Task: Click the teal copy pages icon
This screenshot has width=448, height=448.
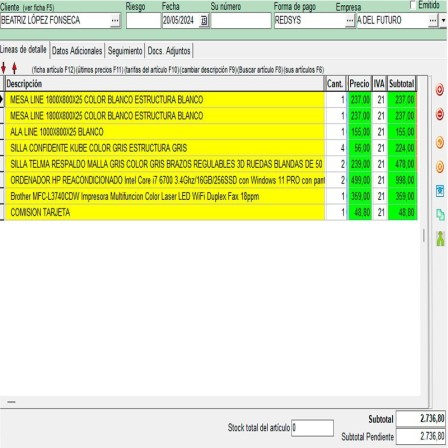Action: pyautogui.click(x=440, y=215)
